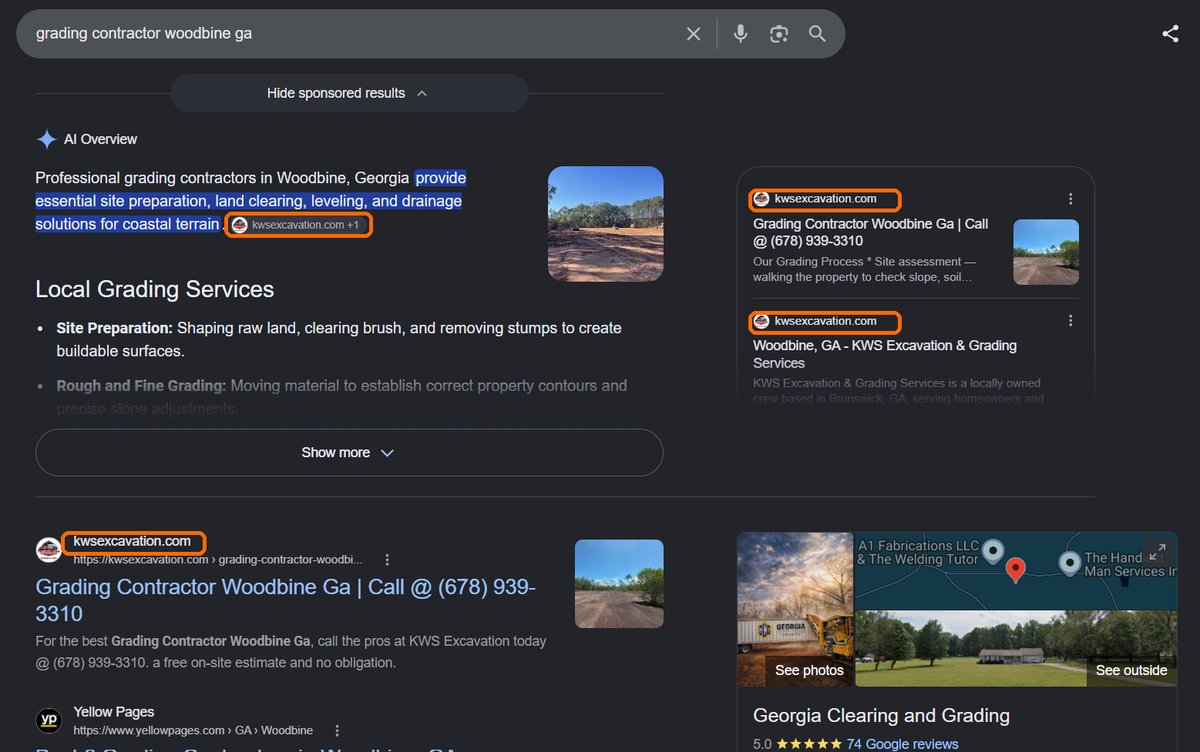Click the Local Grading Services heading
This screenshot has height=752, width=1200.
click(x=155, y=290)
